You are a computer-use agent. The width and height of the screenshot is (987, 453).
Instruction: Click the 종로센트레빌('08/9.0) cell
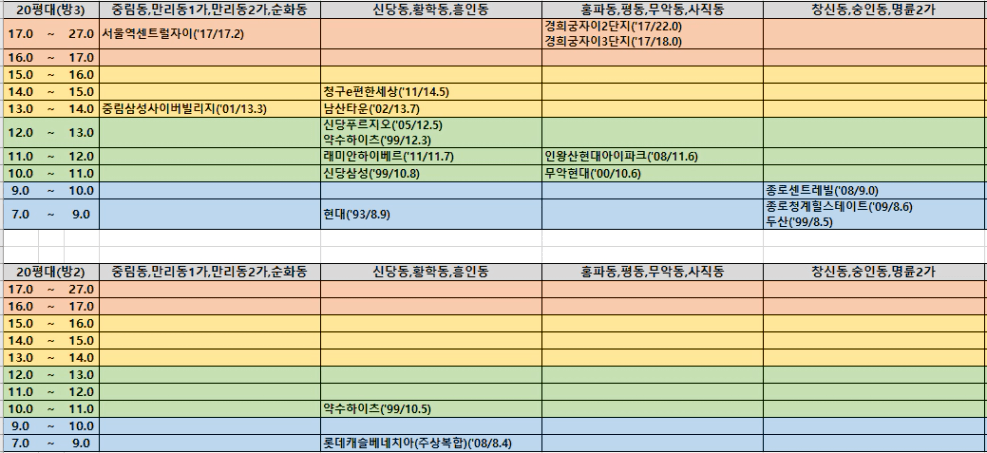click(x=875, y=191)
